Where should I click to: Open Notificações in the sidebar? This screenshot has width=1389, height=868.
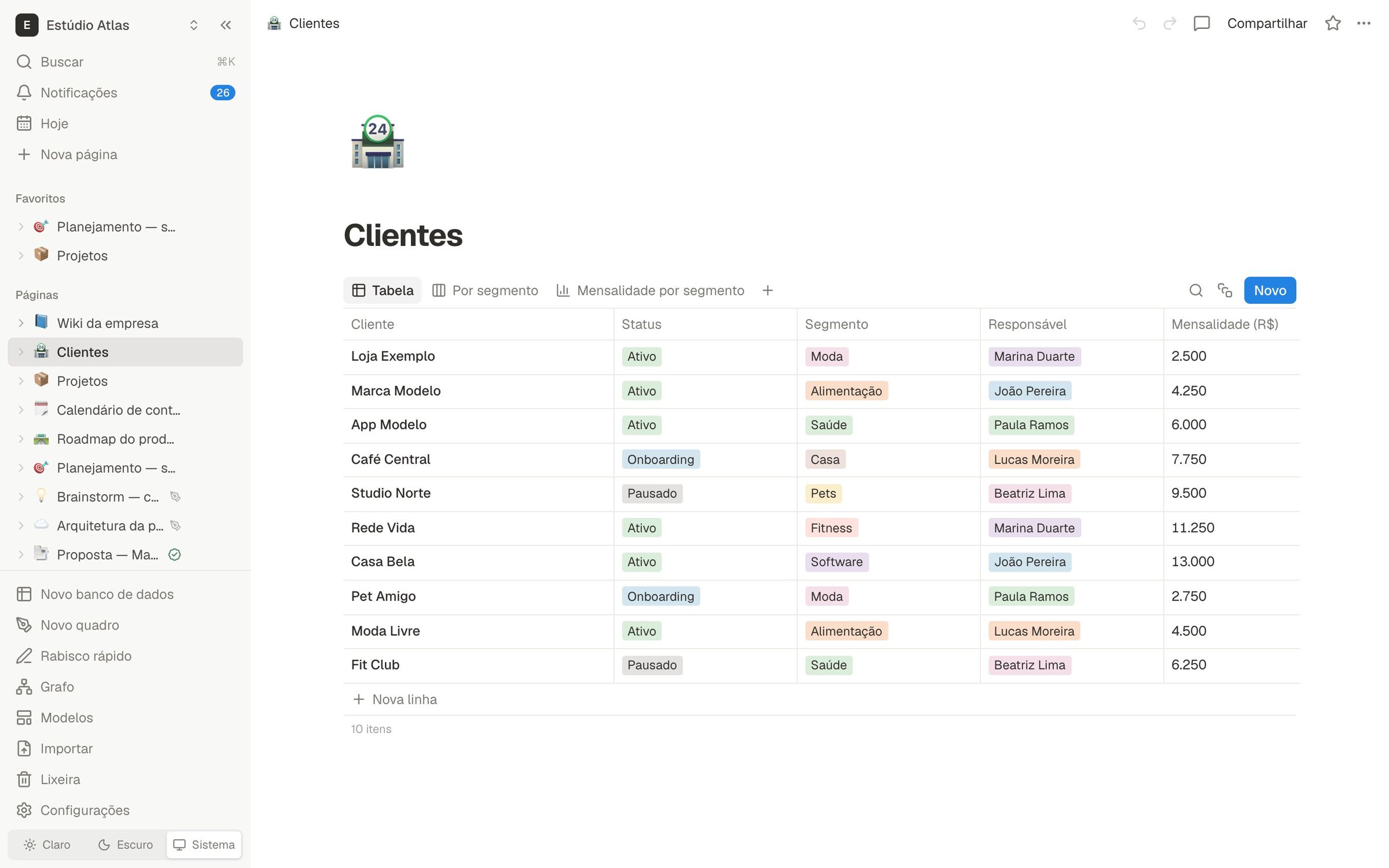[125, 93]
